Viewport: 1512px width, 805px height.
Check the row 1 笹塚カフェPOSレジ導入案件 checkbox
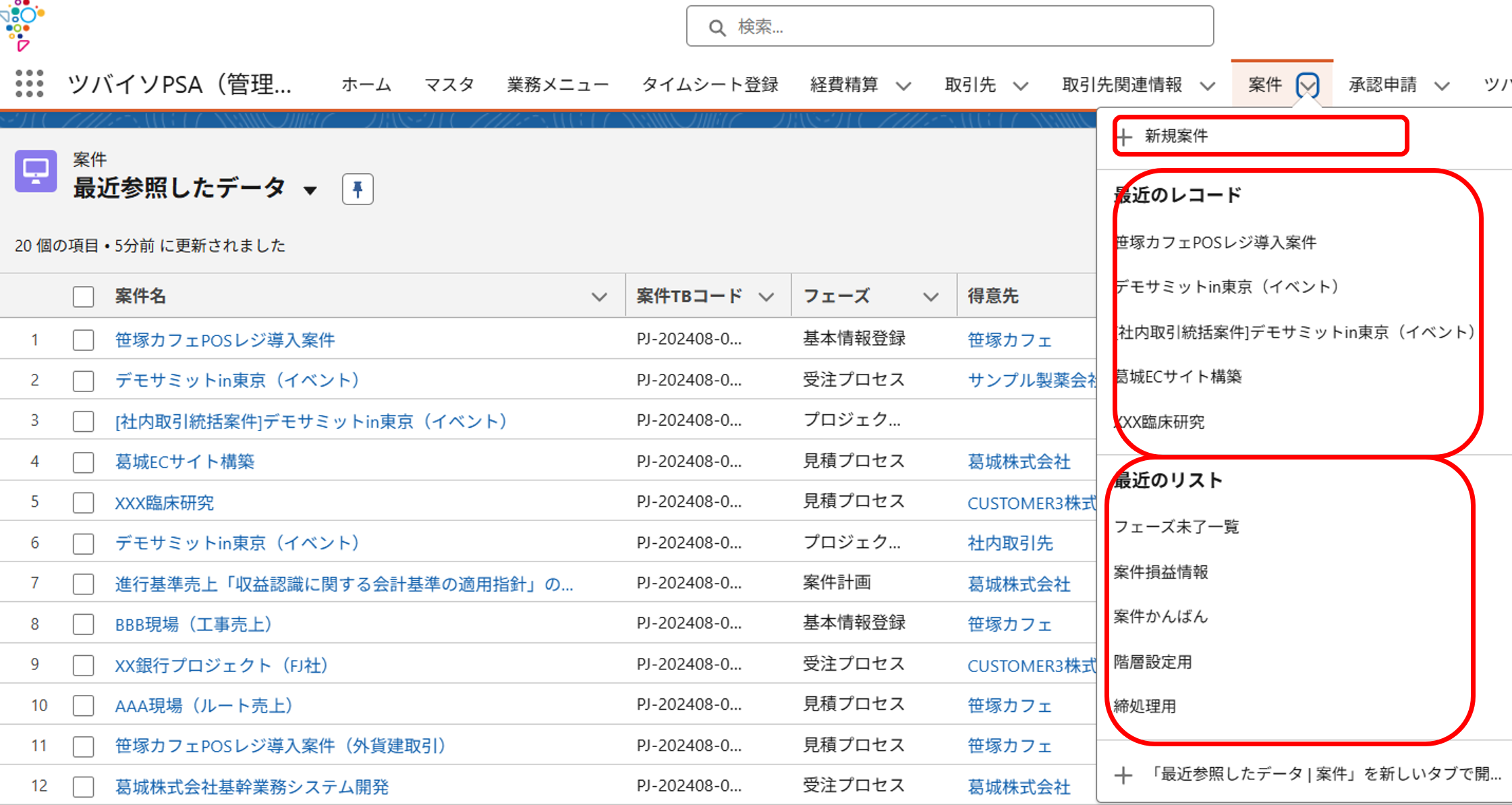point(84,339)
